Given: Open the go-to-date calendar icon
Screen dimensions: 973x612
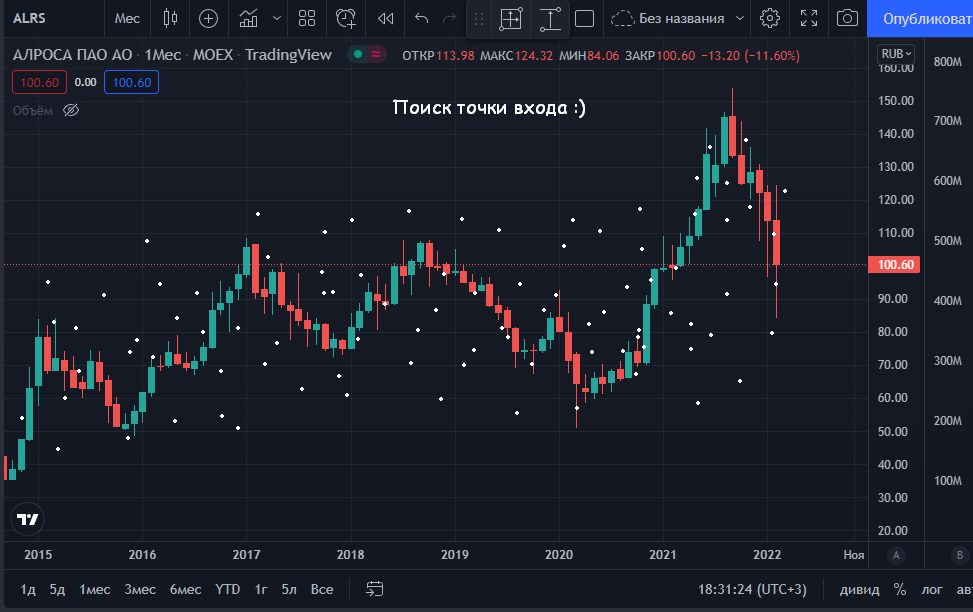Looking at the screenshot, I should [x=375, y=589].
